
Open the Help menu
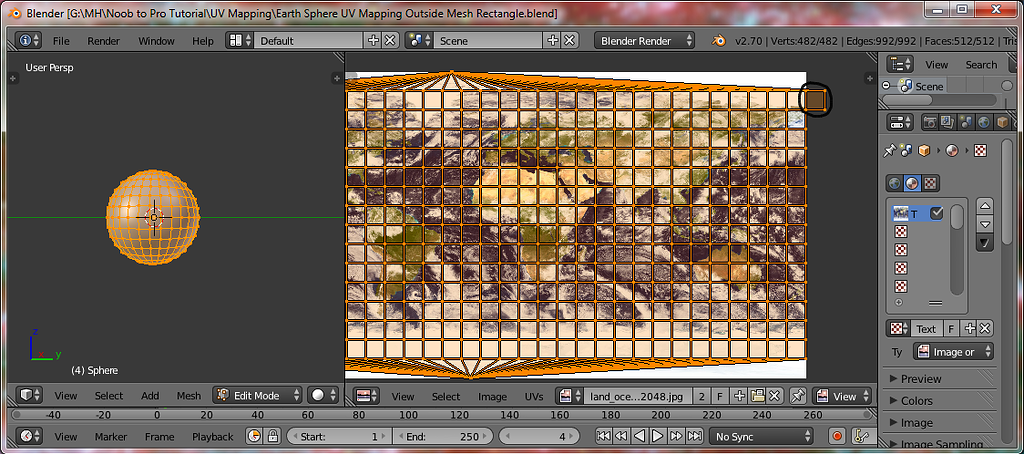pos(202,41)
